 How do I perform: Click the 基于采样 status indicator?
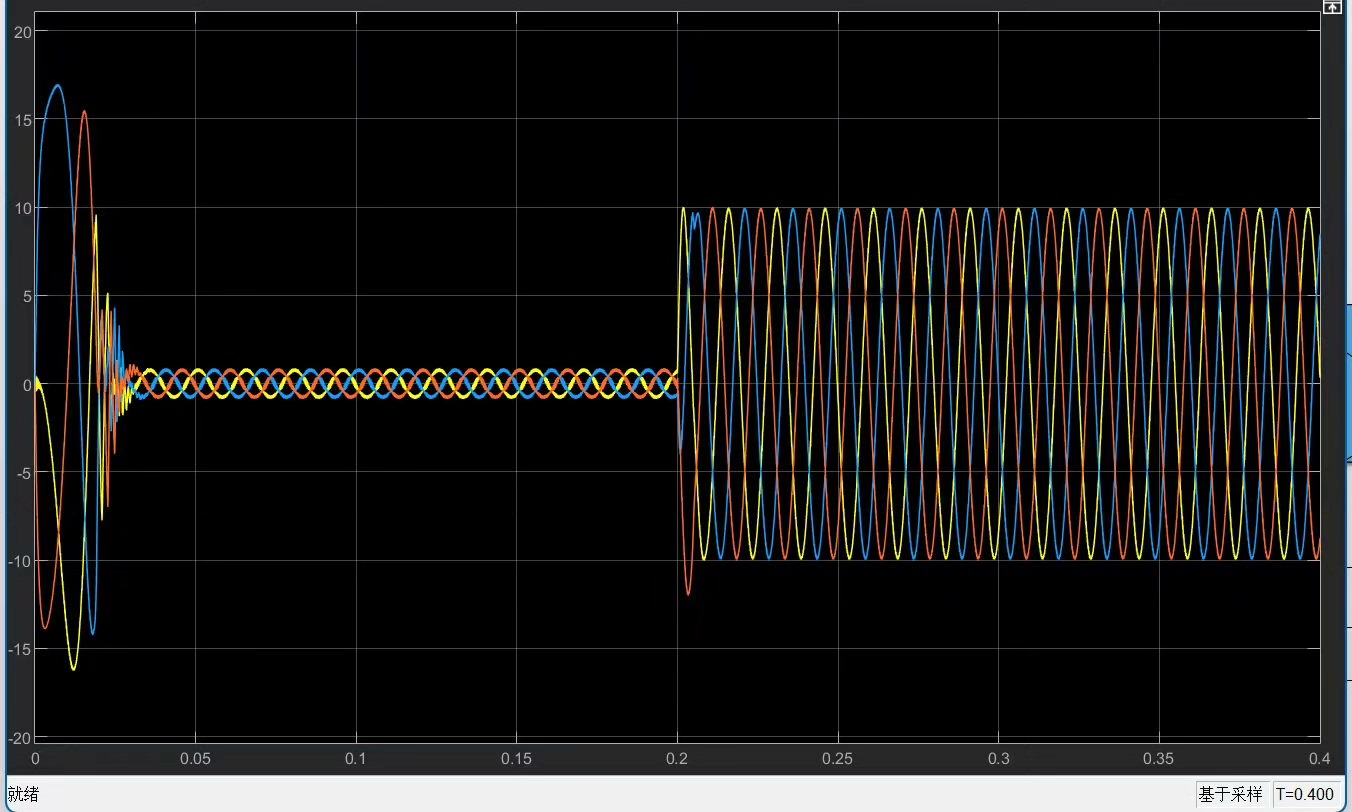[1232, 794]
